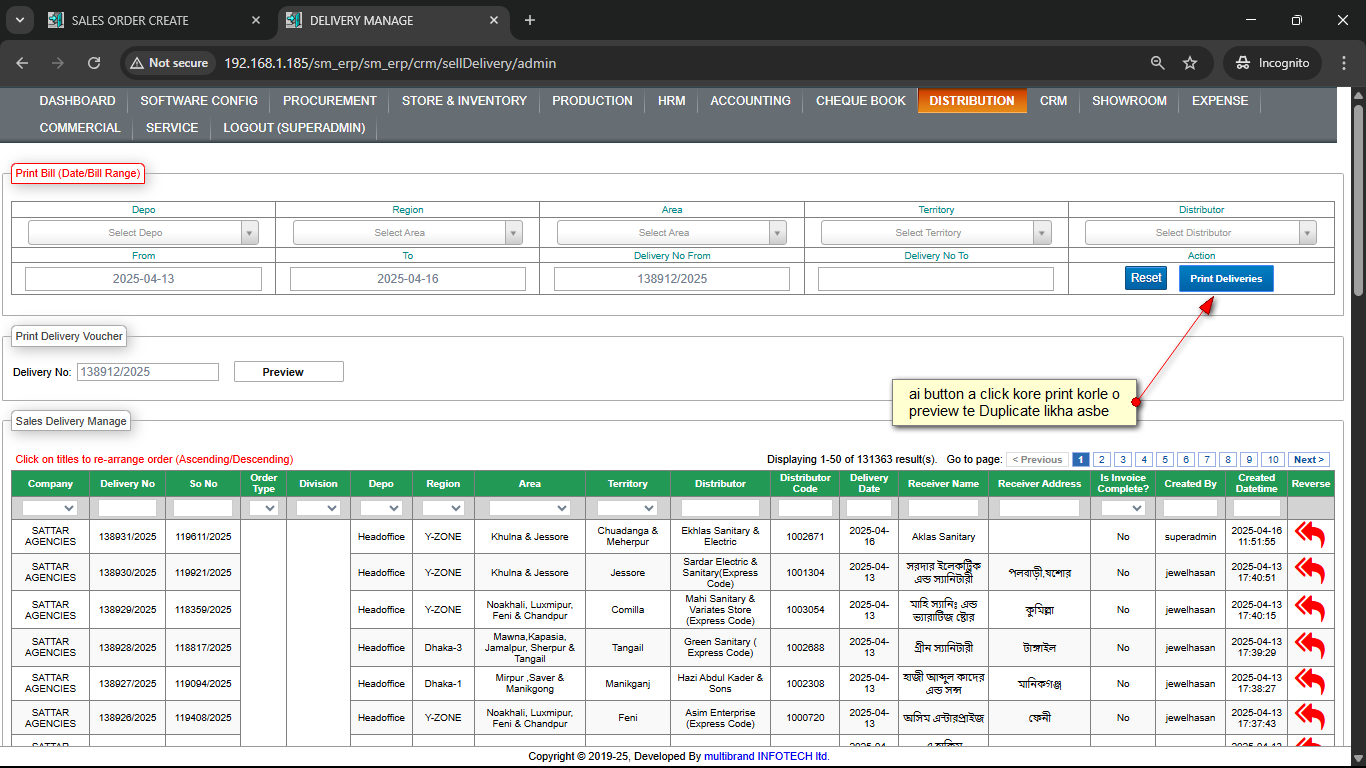Image resolution: width=1366 pixels, height=768 pixels.
Task: Open Chrome three-dot menu
Action: click(x=1343, y=63)
